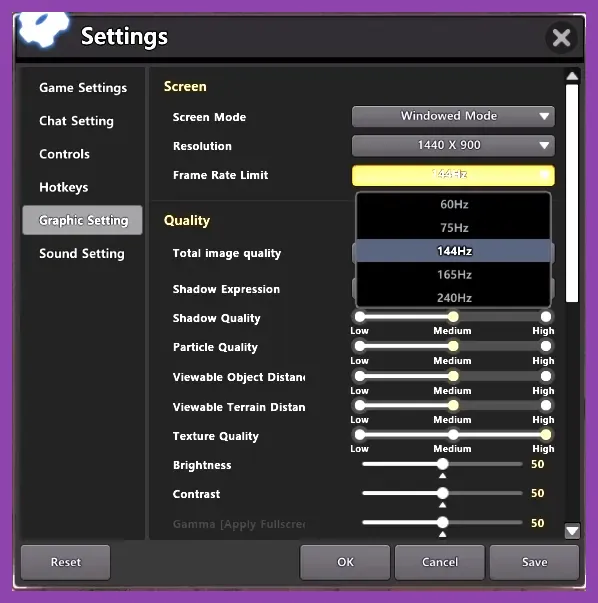The image size is (598, 603).
Task: Close the Settings window with the X
Action: click(561, 38)
